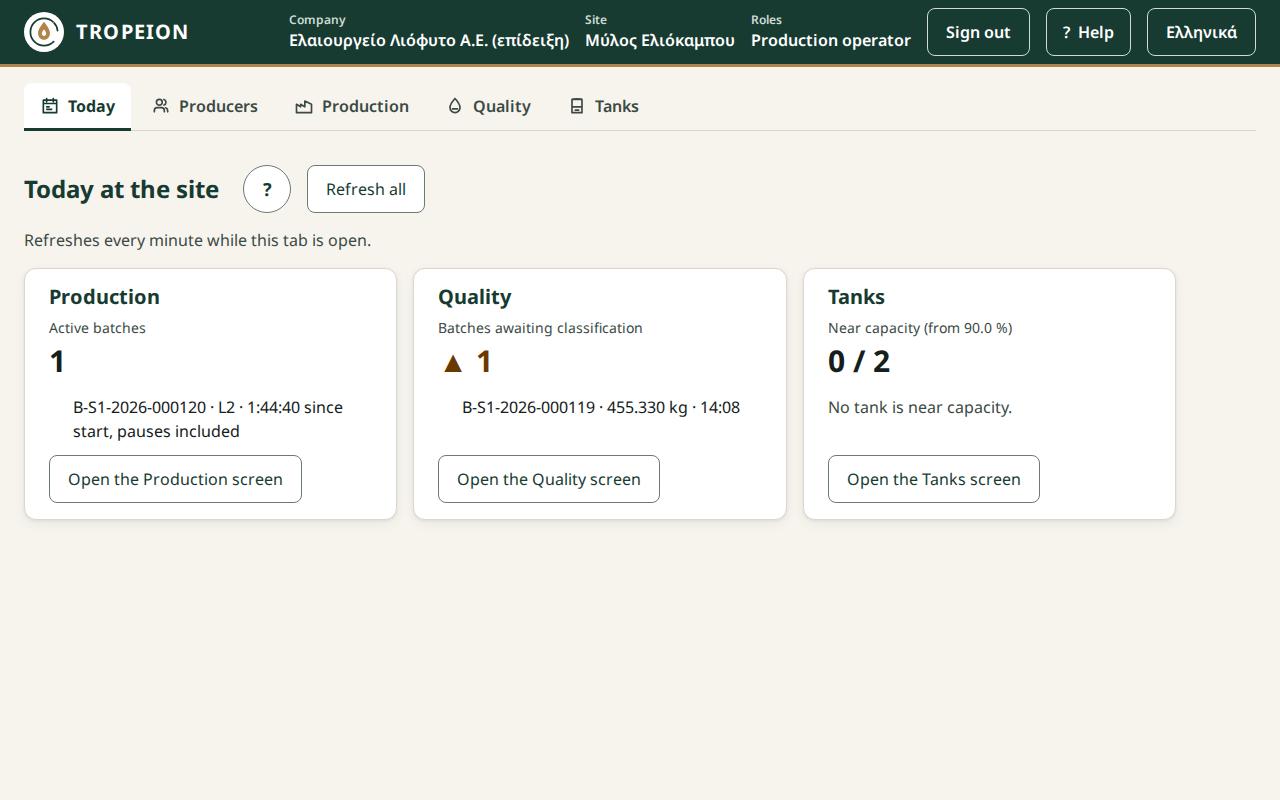Go to the Quality tab

click(489, 106)
